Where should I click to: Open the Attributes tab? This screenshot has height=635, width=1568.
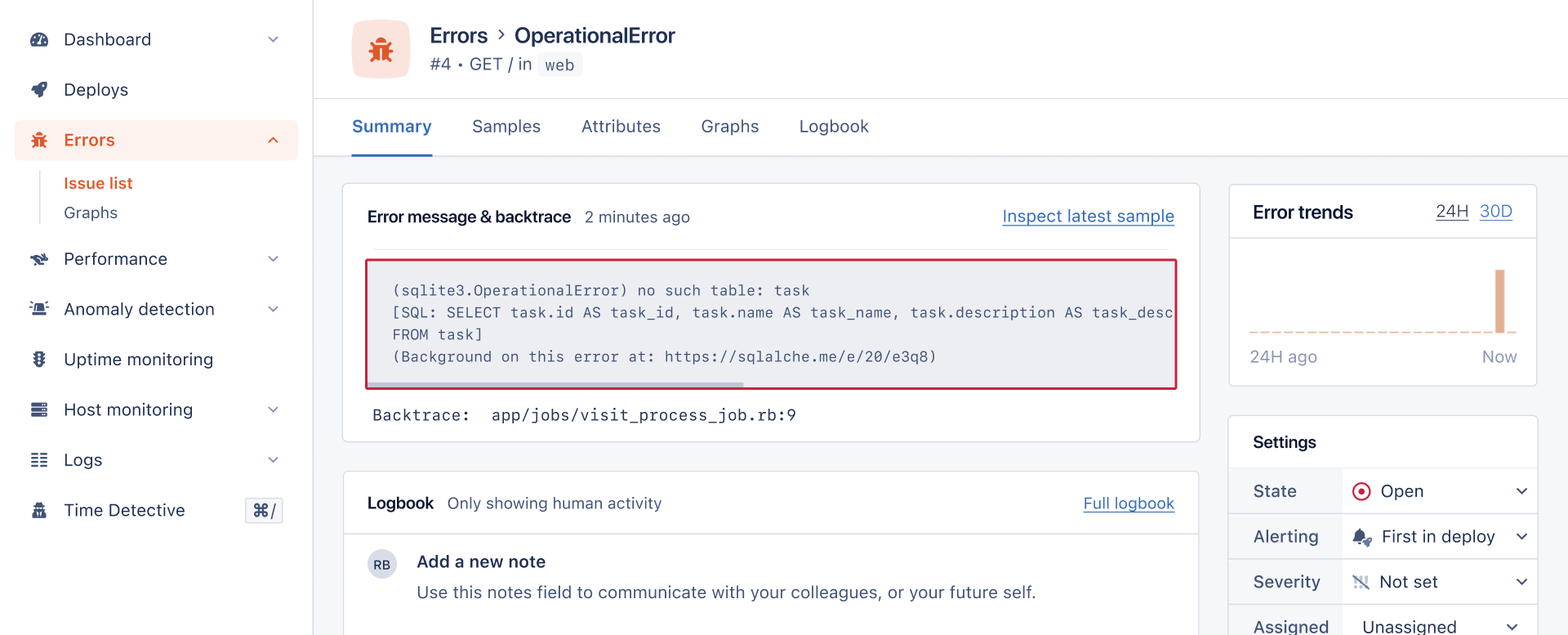pos(621,127)
